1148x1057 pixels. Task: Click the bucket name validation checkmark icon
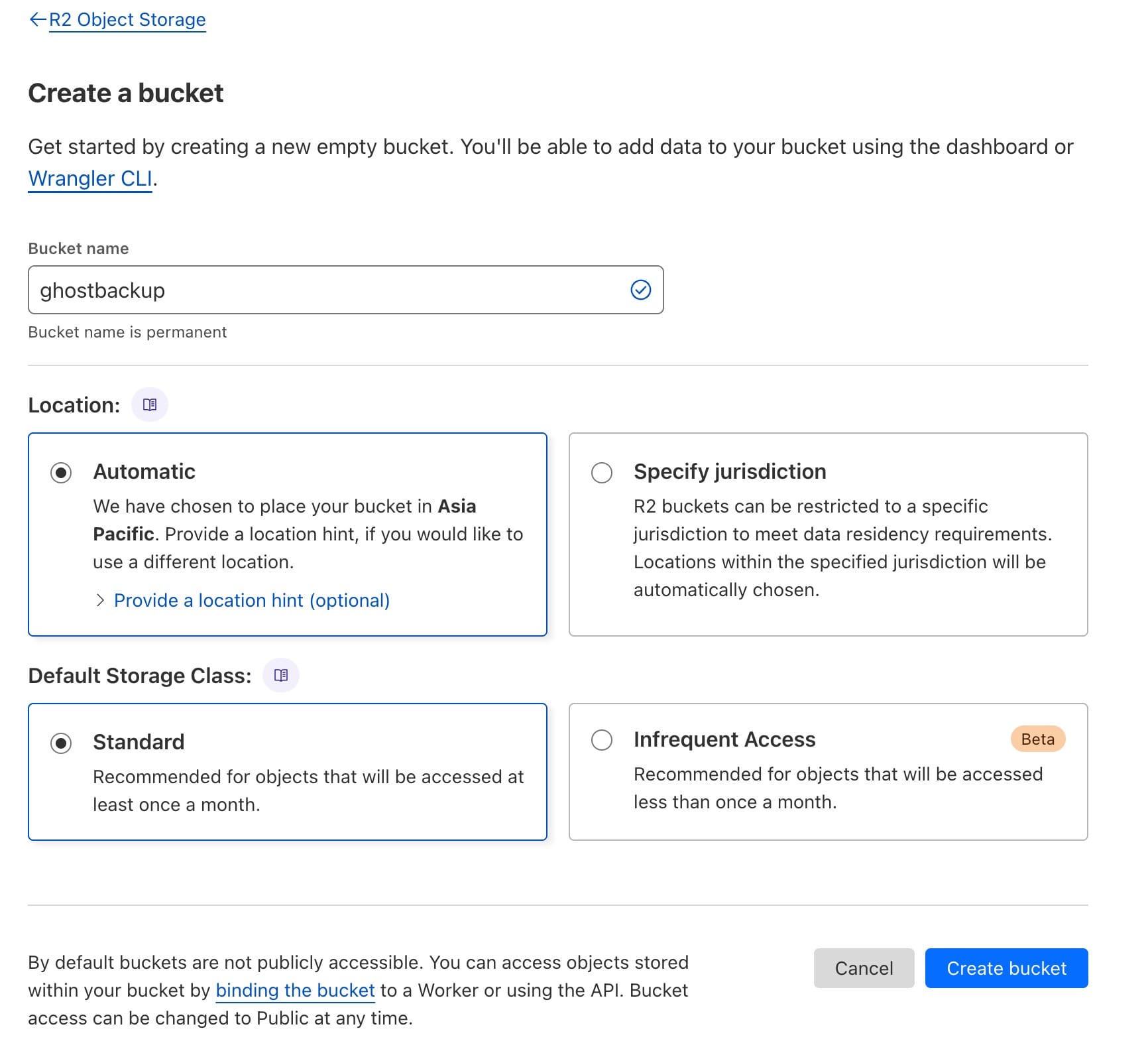[x=640, y=290]
